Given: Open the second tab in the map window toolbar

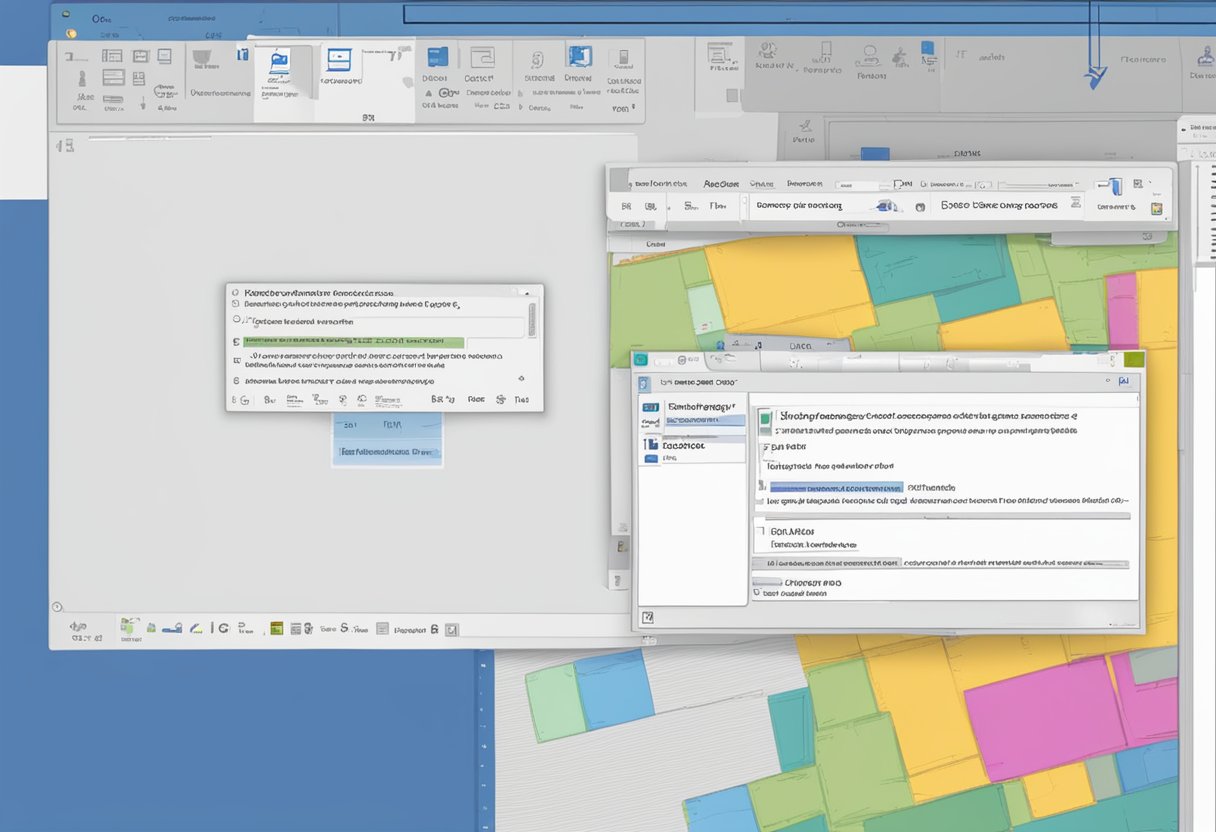Looking at the screenshot, I should click(x=720, y=184).
